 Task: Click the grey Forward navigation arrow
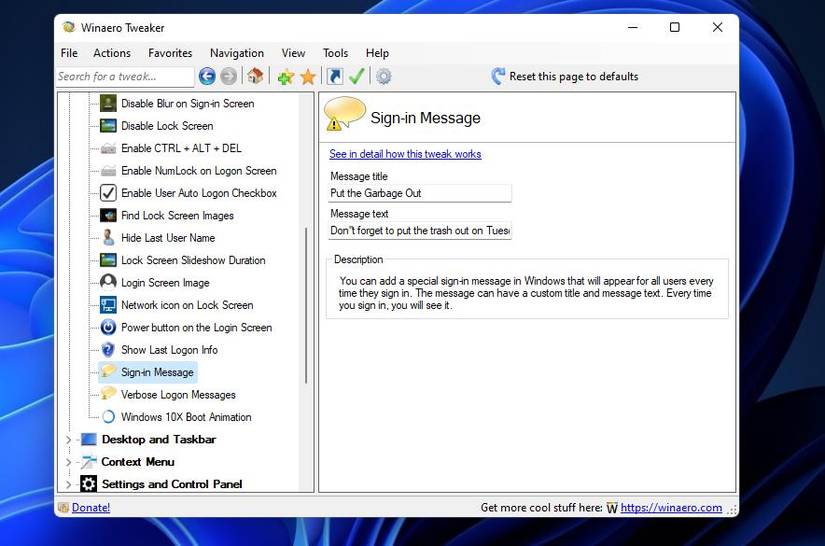point(228,77)
